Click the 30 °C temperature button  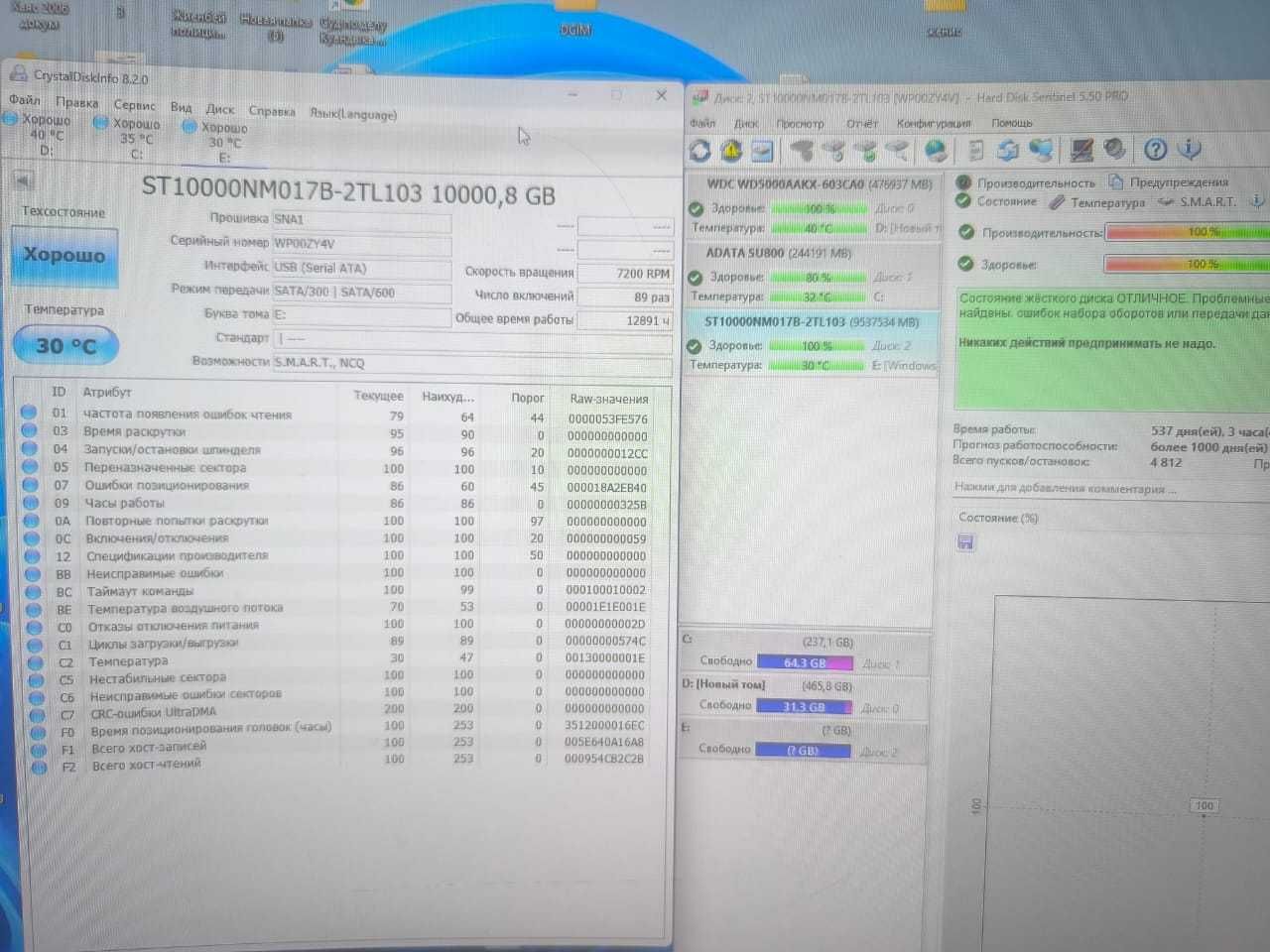(66, 346)
